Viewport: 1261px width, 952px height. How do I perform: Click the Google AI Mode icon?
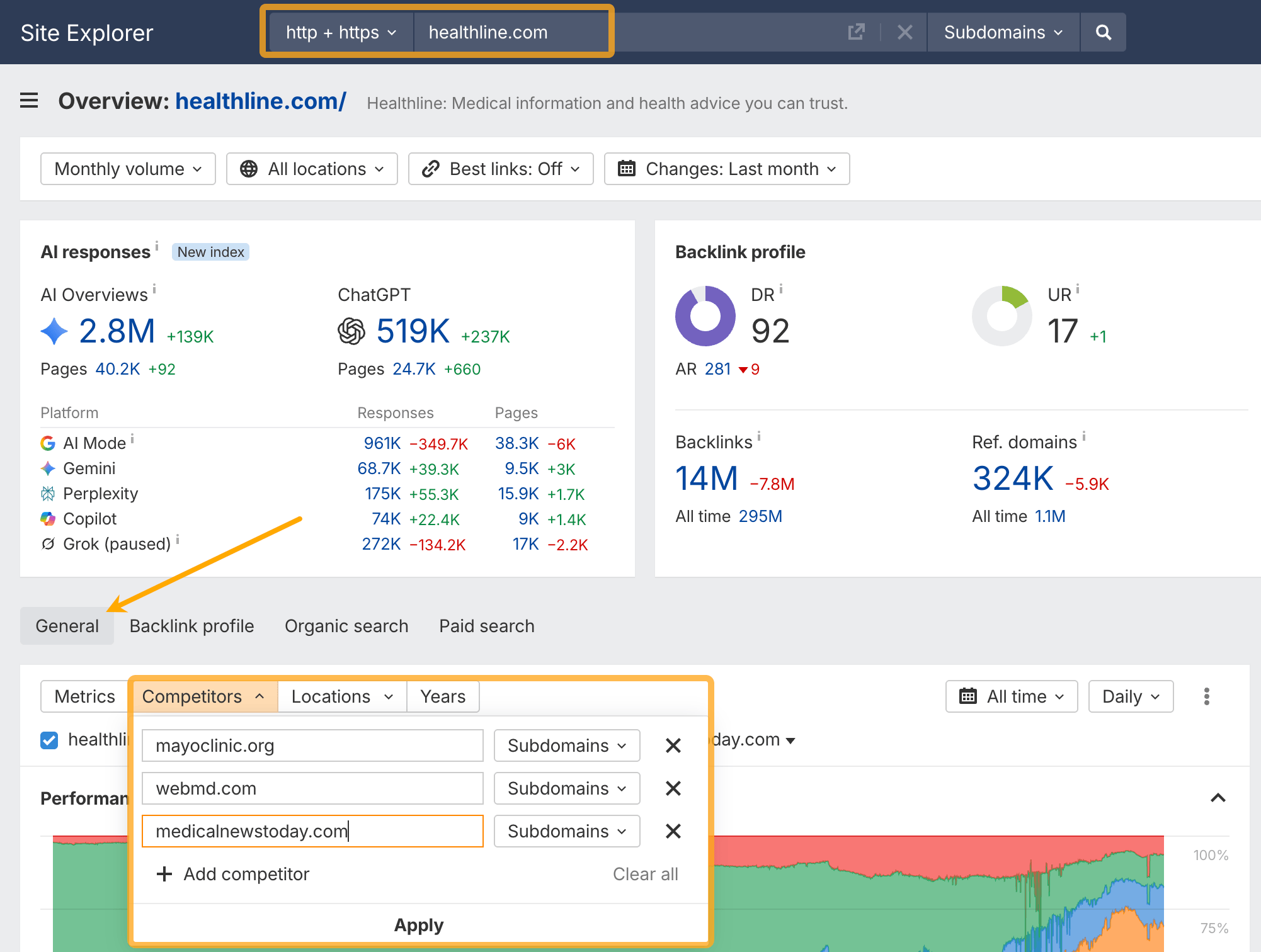48,443
